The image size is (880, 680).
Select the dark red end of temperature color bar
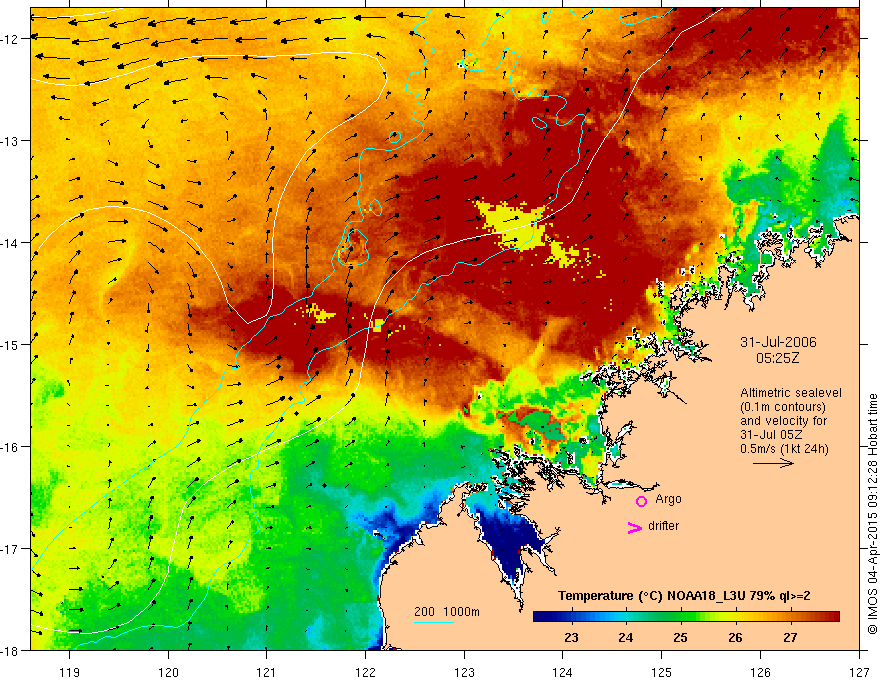point(831,617)
